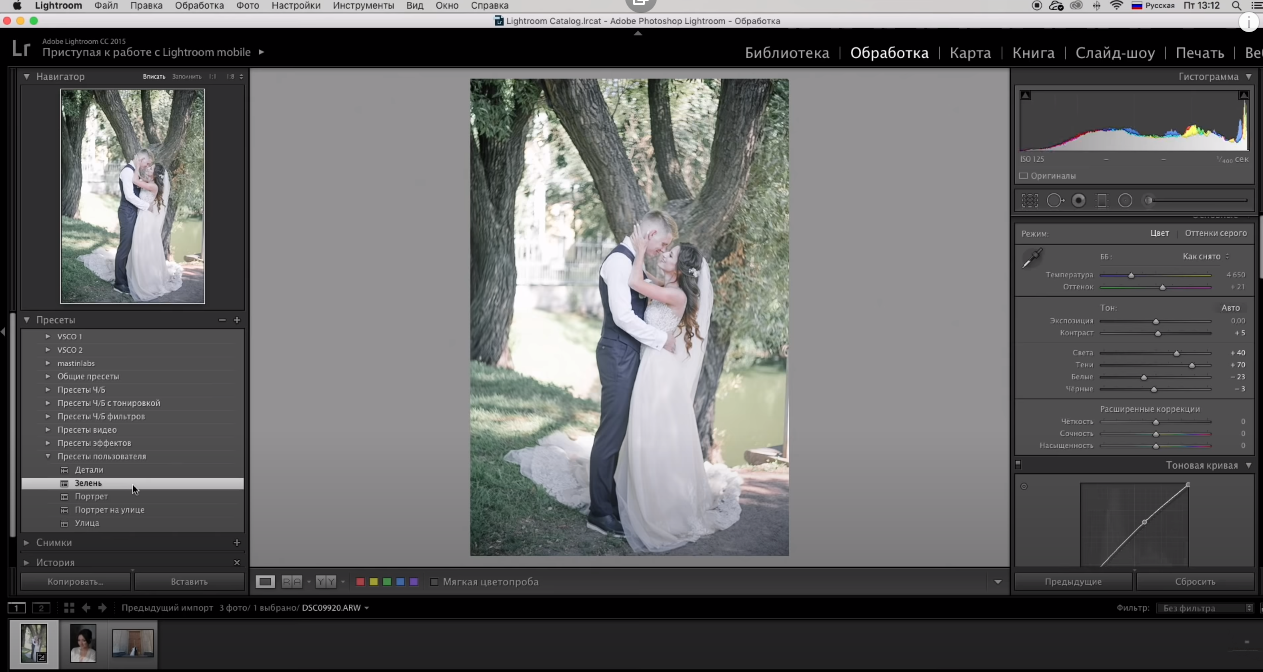Switch to the Карта module
1263x672 pixels.
(970, 53)
